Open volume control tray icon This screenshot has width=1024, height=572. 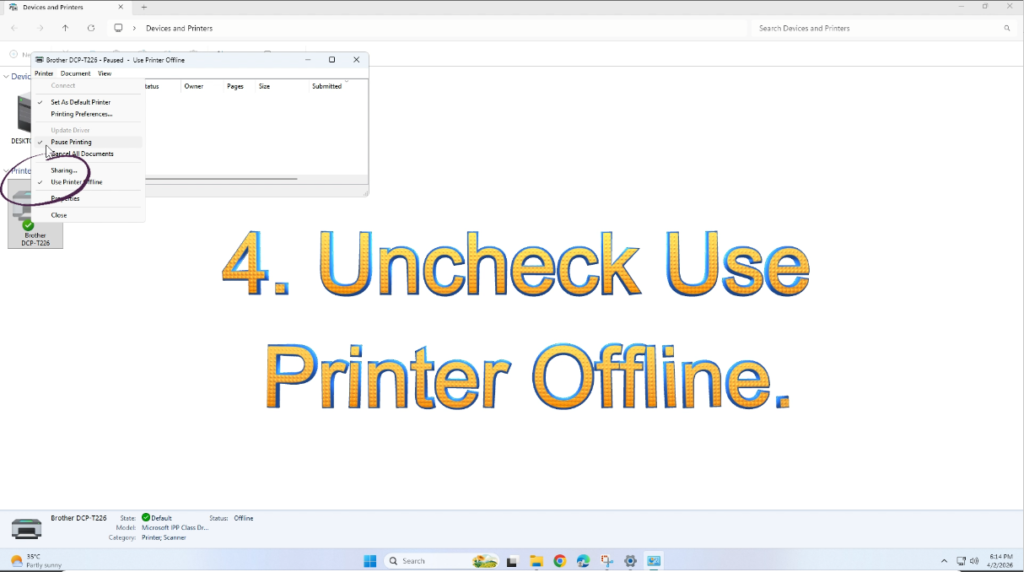click(x=974, y=561)
